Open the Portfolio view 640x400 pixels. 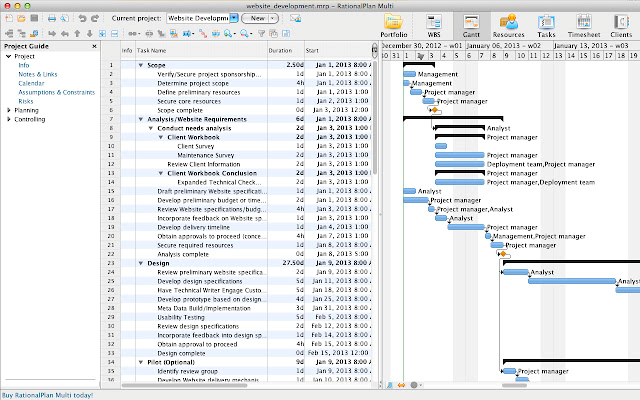[393, 26]
